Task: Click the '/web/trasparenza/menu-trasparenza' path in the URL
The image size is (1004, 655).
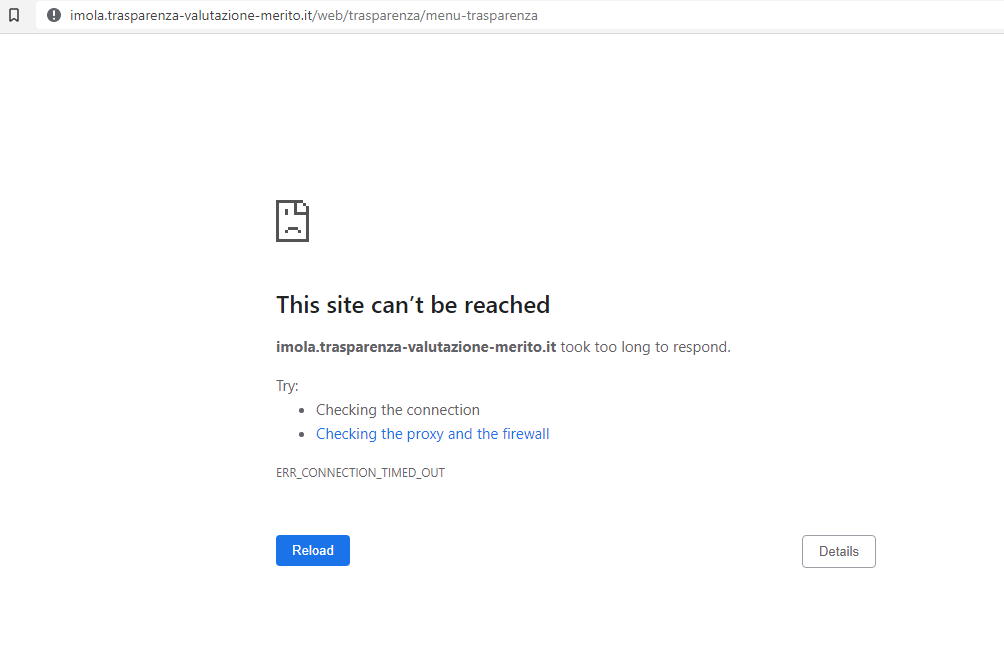Action: pyautogui.click(x=427, y=15)
